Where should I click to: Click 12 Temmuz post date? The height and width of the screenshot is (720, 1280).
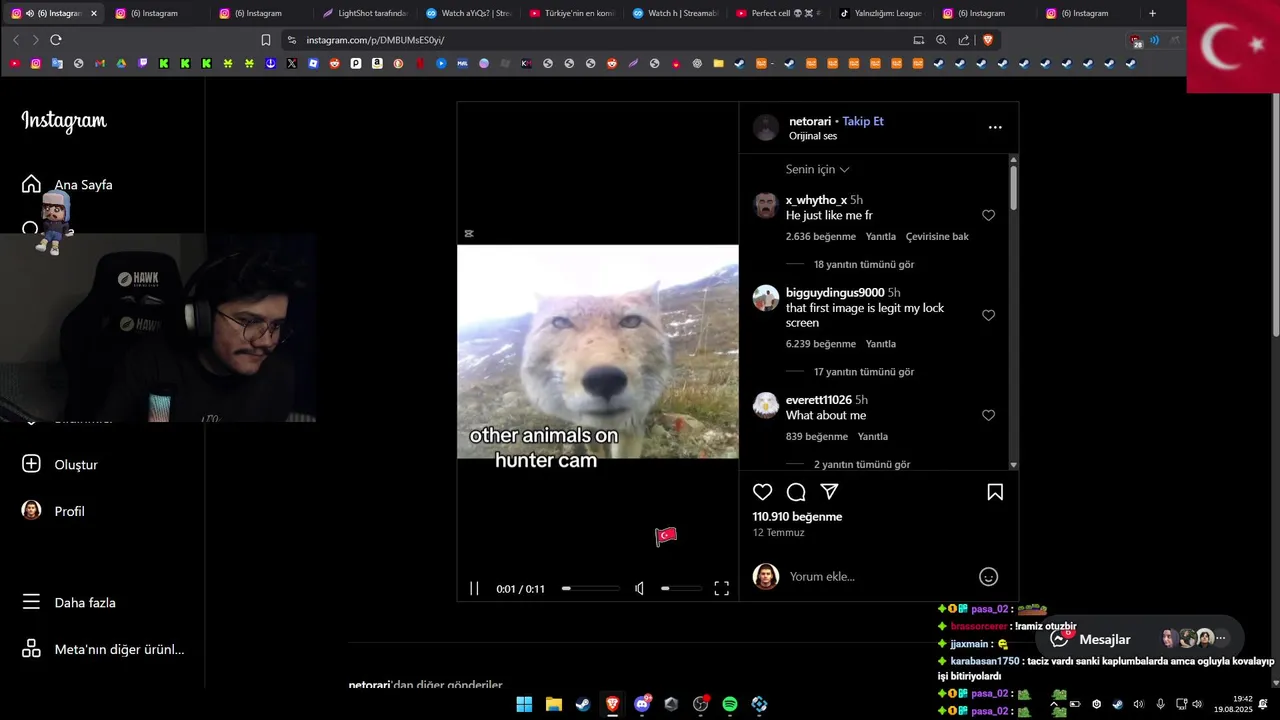tap(778, 533)
